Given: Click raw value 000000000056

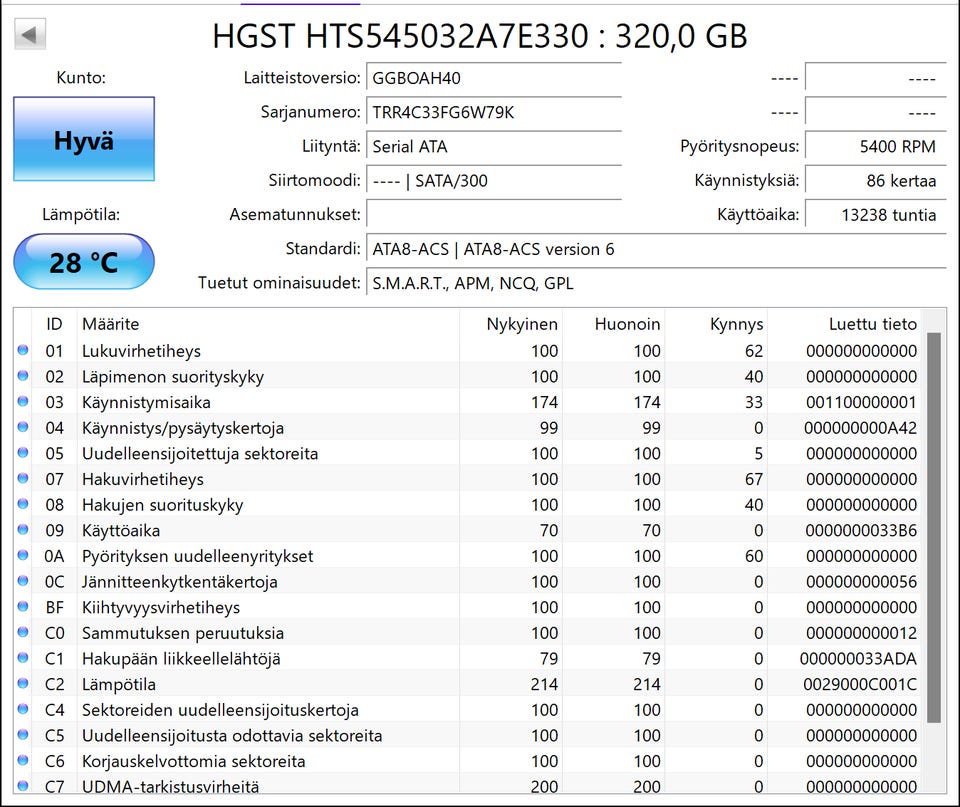Looking at the screenshot, I should [x=861, y=582].
